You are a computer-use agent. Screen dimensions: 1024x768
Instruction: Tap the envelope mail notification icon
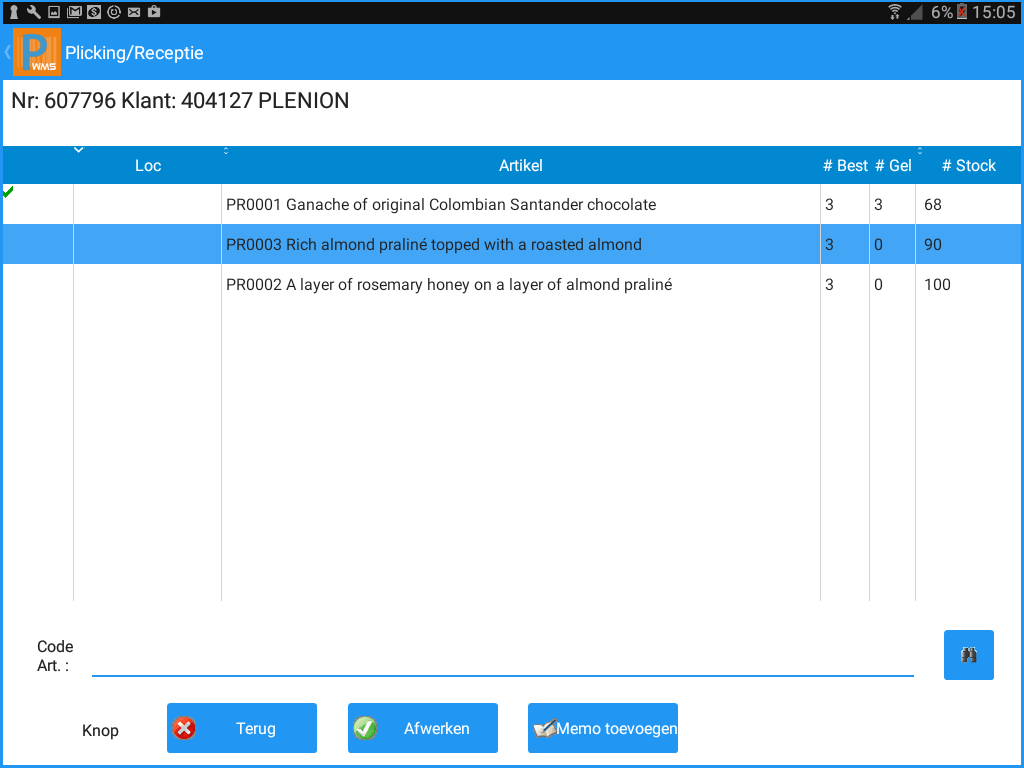pyautogui.click(x=133, y=12)
